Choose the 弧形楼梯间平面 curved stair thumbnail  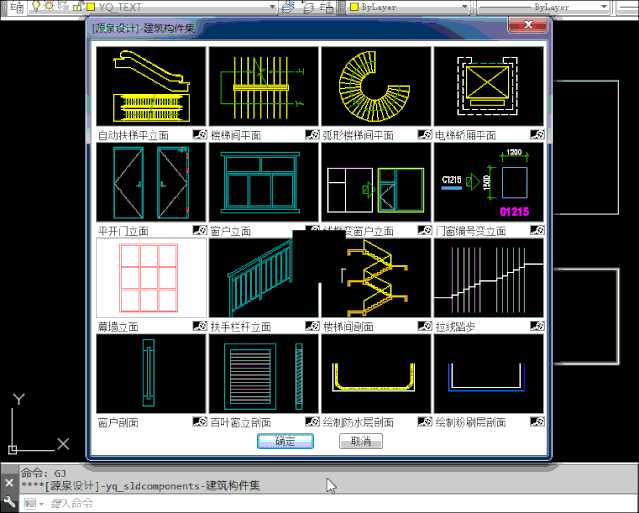pyautogui.click(x=376, y=86)
